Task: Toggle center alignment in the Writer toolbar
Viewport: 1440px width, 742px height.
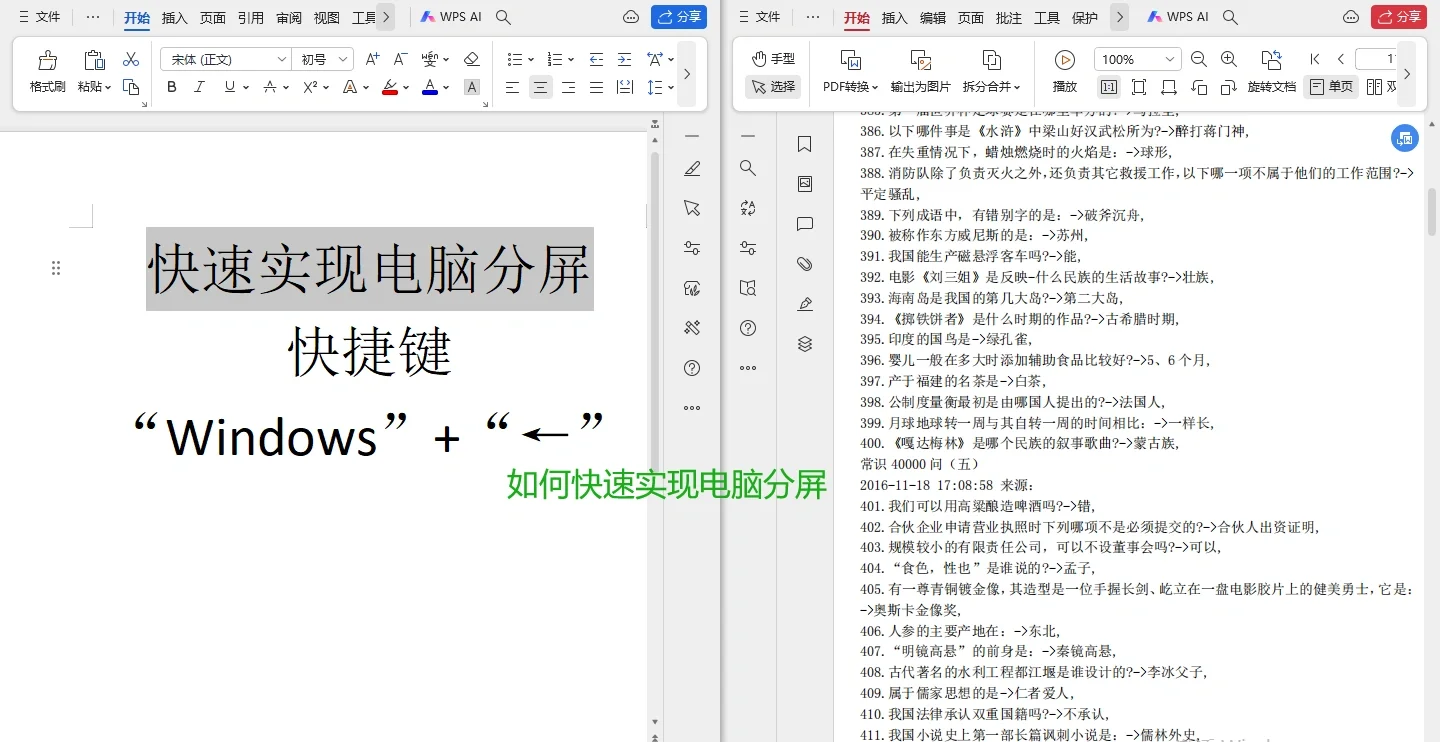Action: [x=541, y=87]
